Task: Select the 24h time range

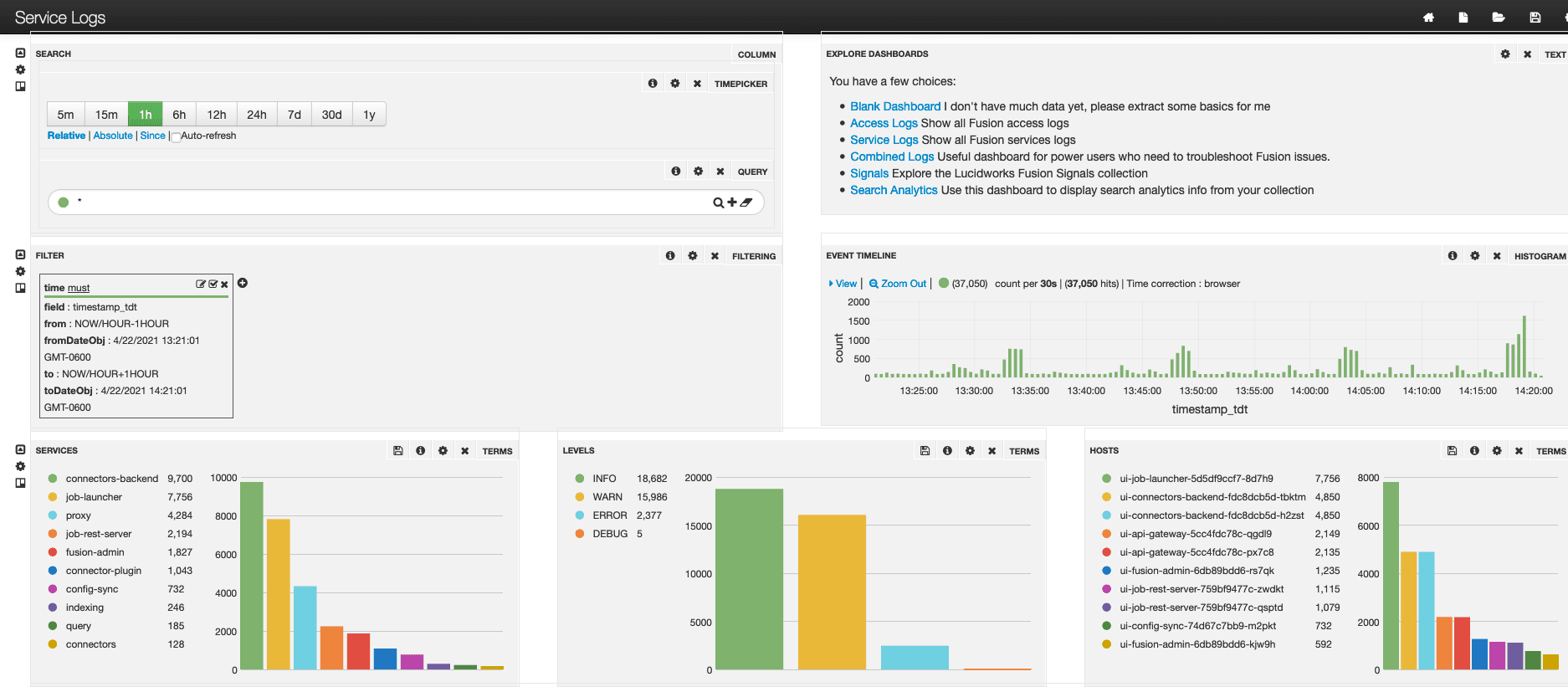Action: coord(257,115)
